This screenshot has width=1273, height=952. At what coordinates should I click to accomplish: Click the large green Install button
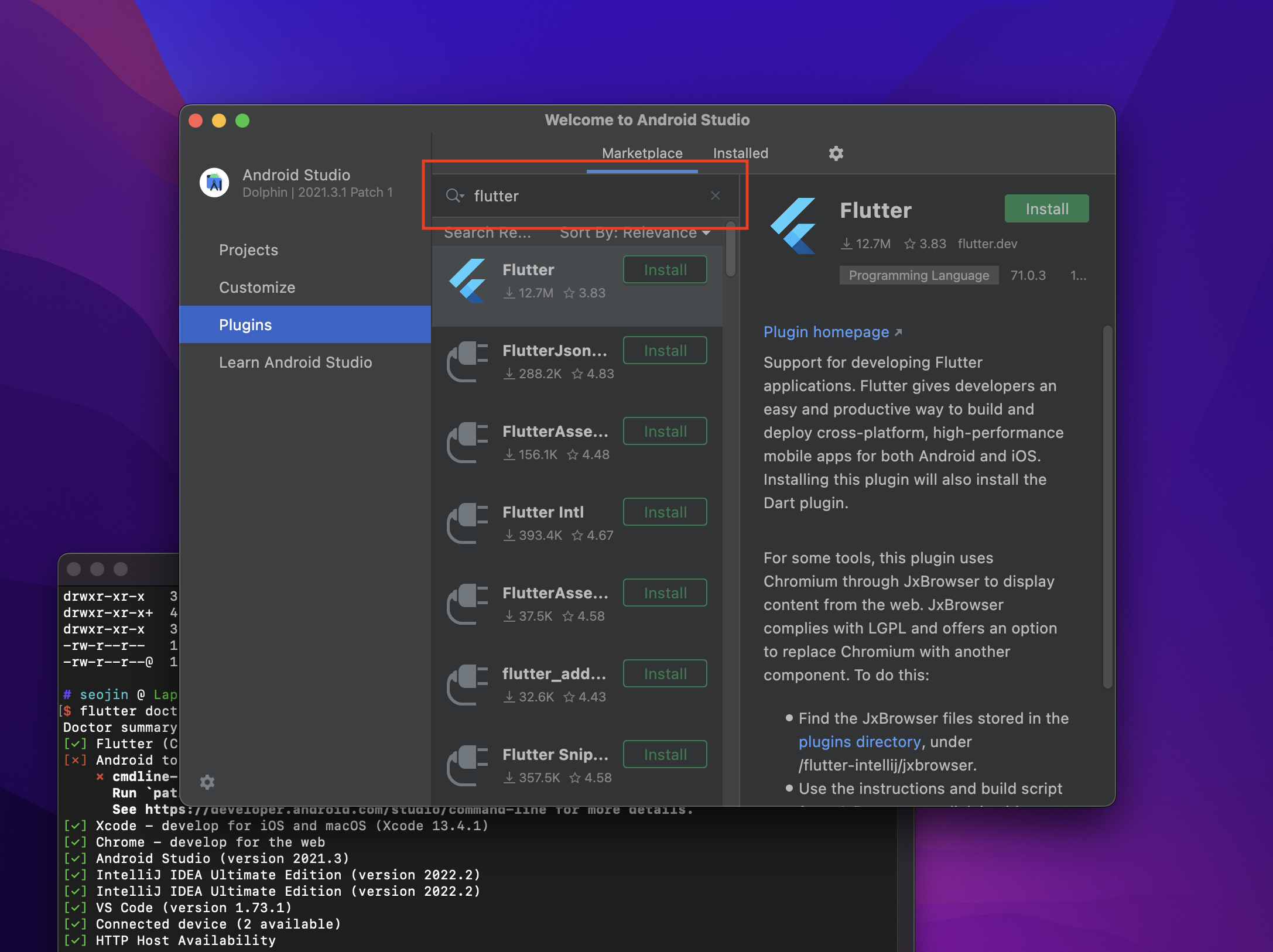pos(1046,209)
